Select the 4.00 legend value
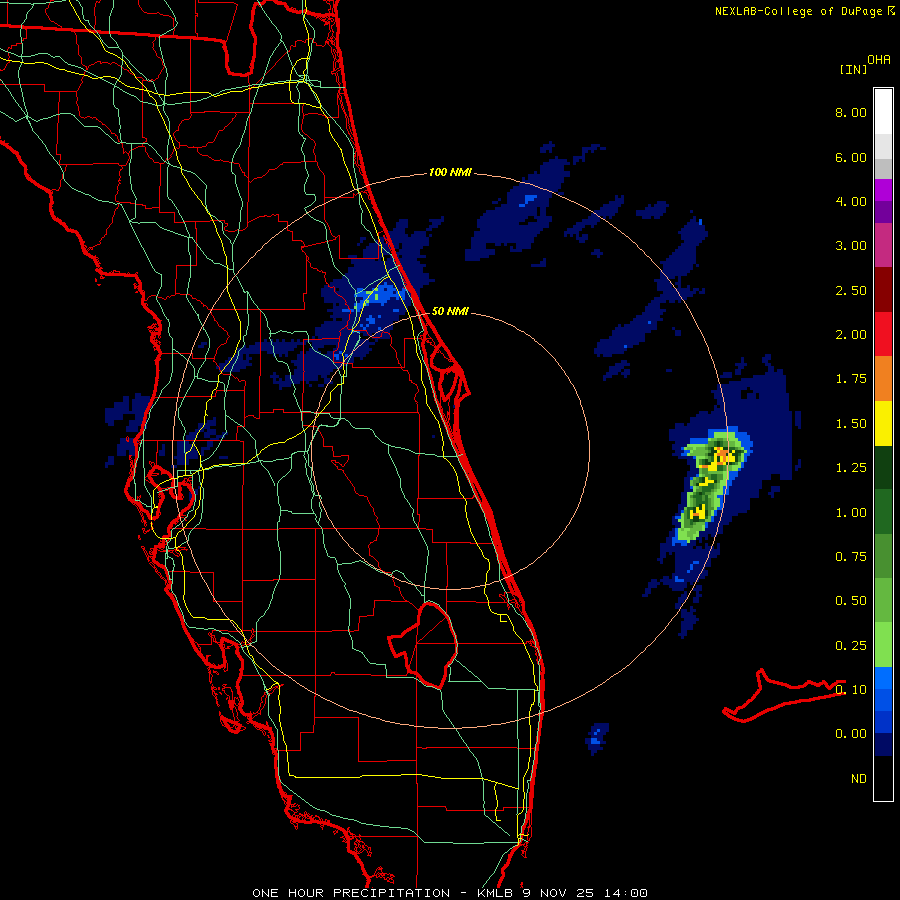Viewport: 900px width, 900px height. 851,201
